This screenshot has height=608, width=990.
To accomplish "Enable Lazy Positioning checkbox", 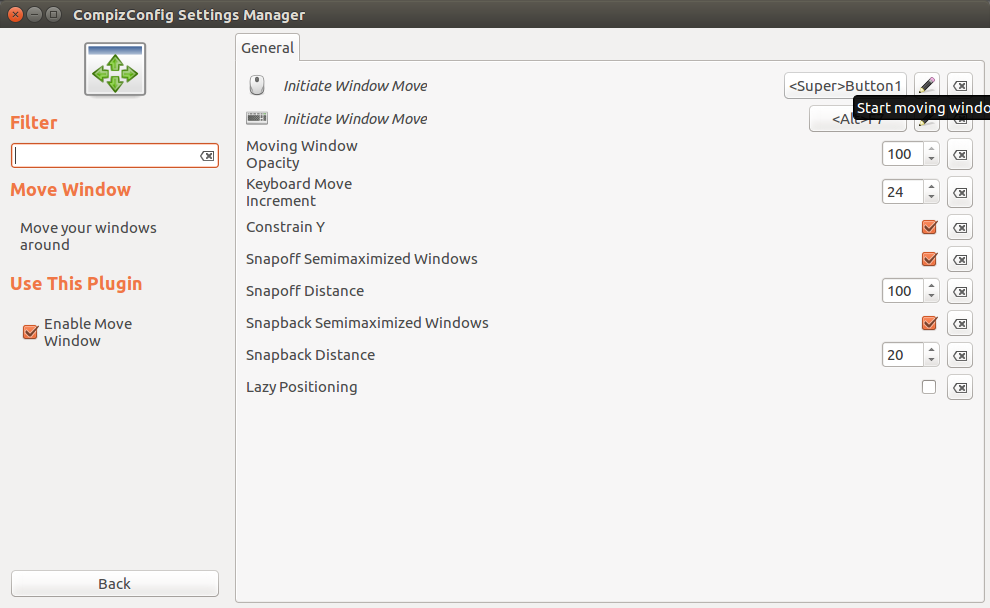I will pyautogui.click(x=929, y=387).
